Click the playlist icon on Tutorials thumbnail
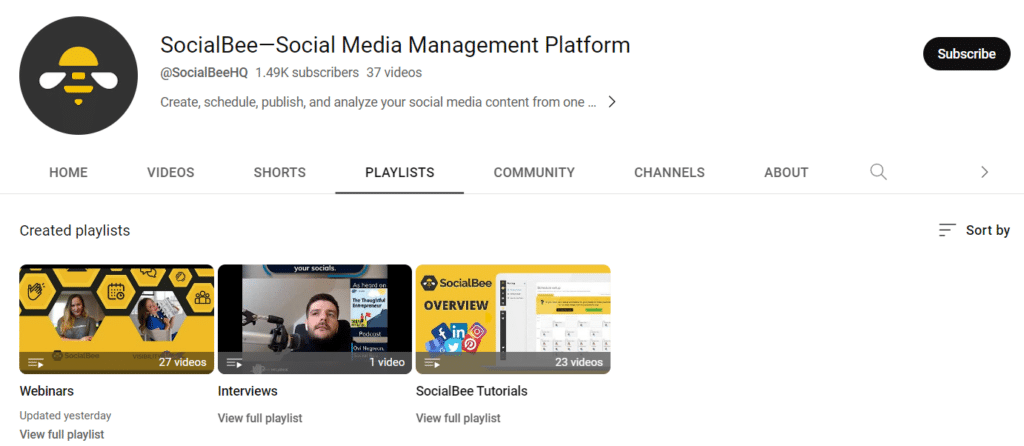 point(432,362)
